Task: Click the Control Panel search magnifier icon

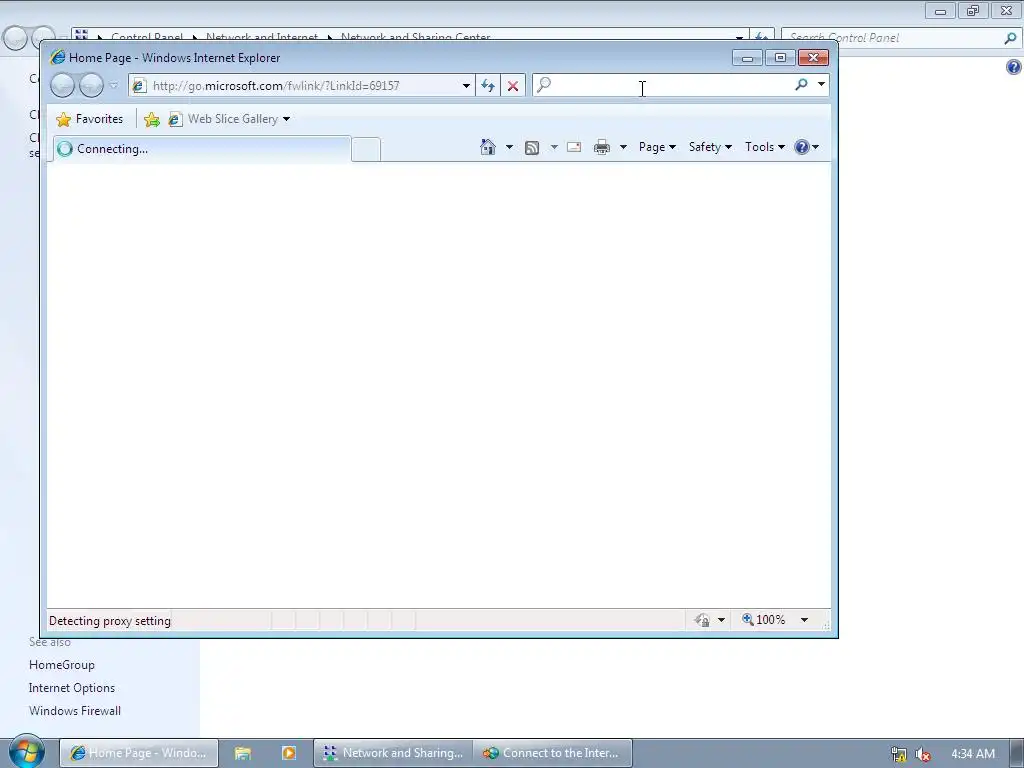Action: (x=1010, y=38)
